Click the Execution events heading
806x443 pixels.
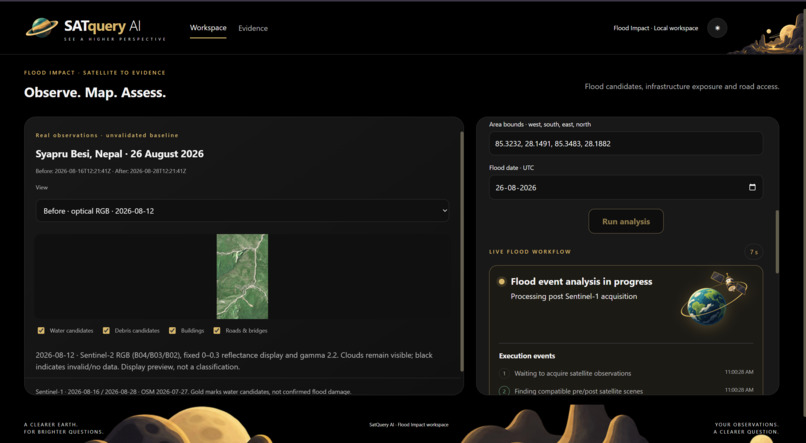(527, 356)
